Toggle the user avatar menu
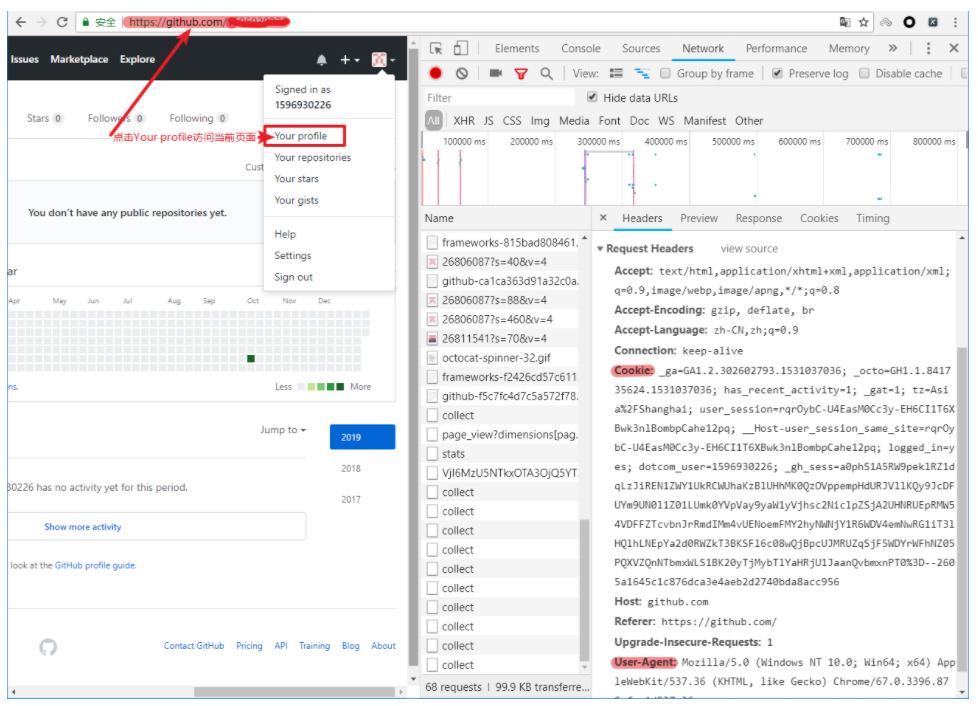The width and height of the screenshot is (978, 706). pos(383,60)
